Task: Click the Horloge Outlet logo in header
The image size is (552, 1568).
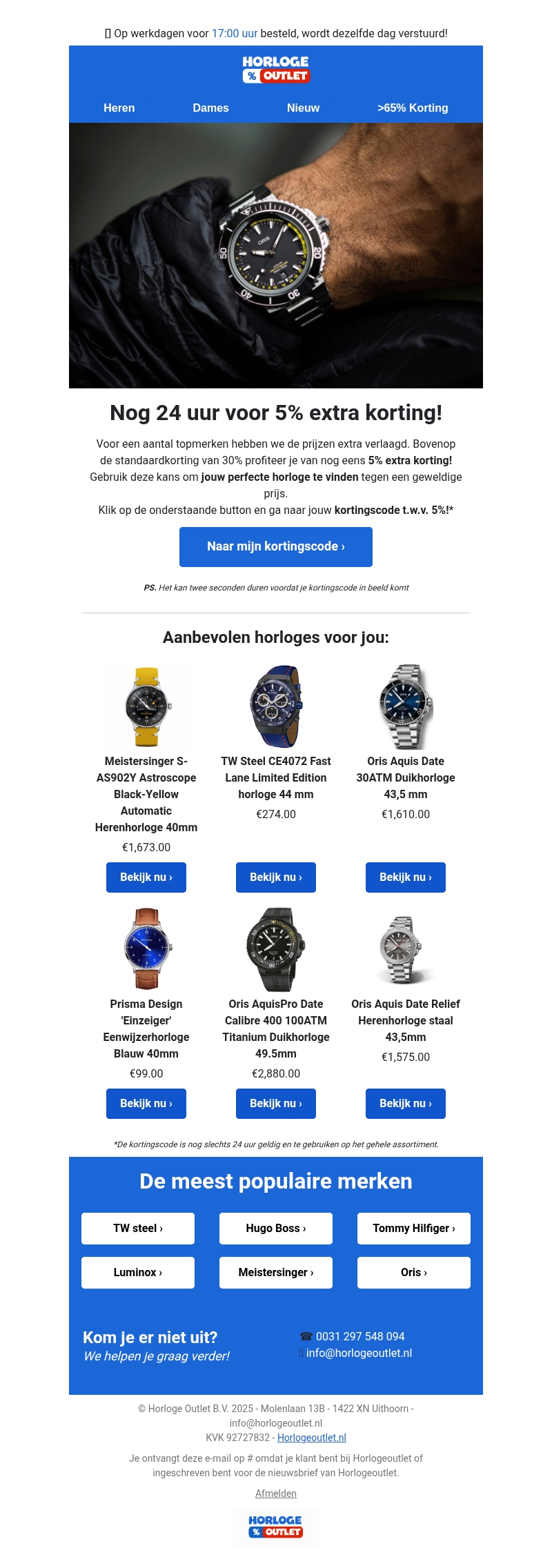Action: pyautogui.click(x=276, y=69)
